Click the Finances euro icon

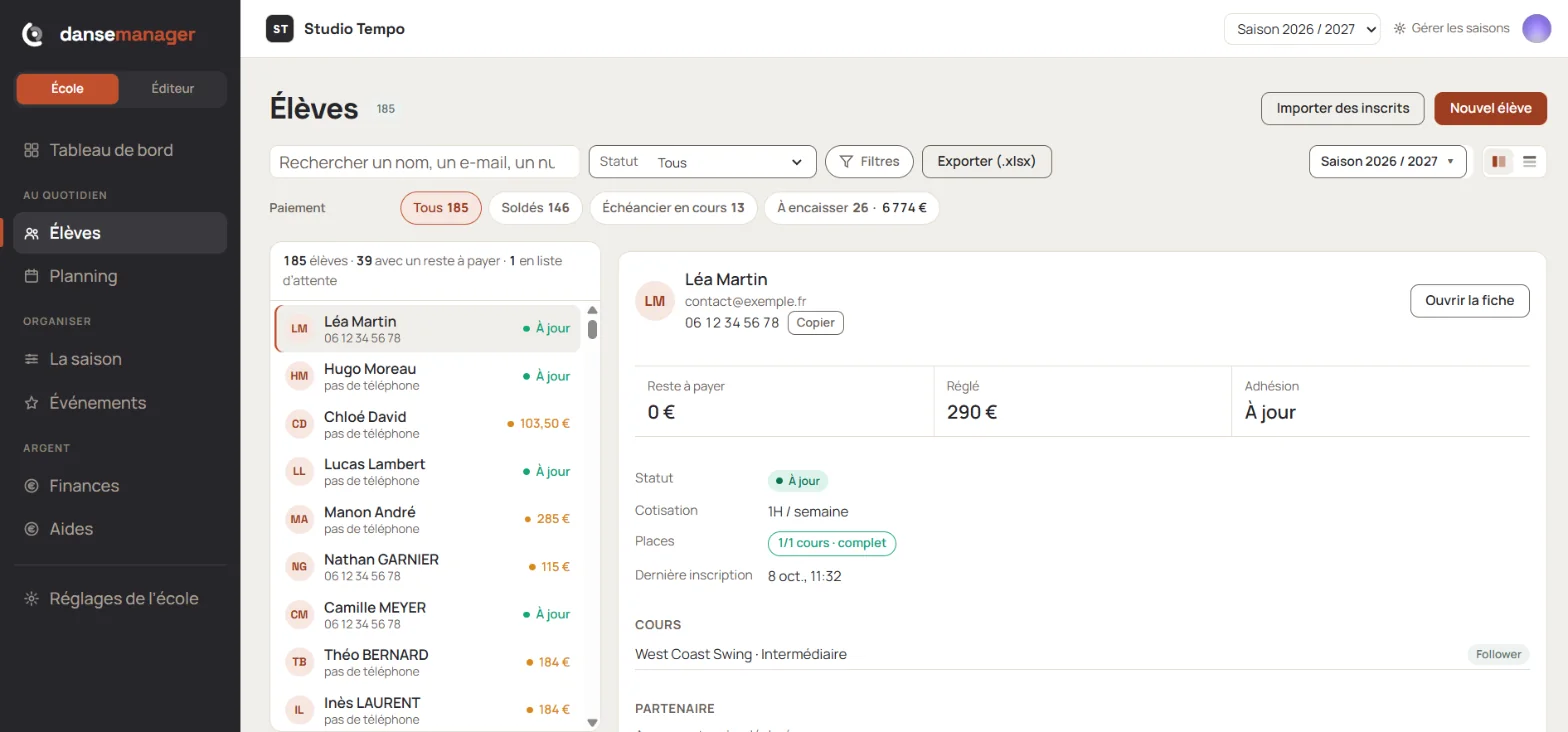click(32, 486)
